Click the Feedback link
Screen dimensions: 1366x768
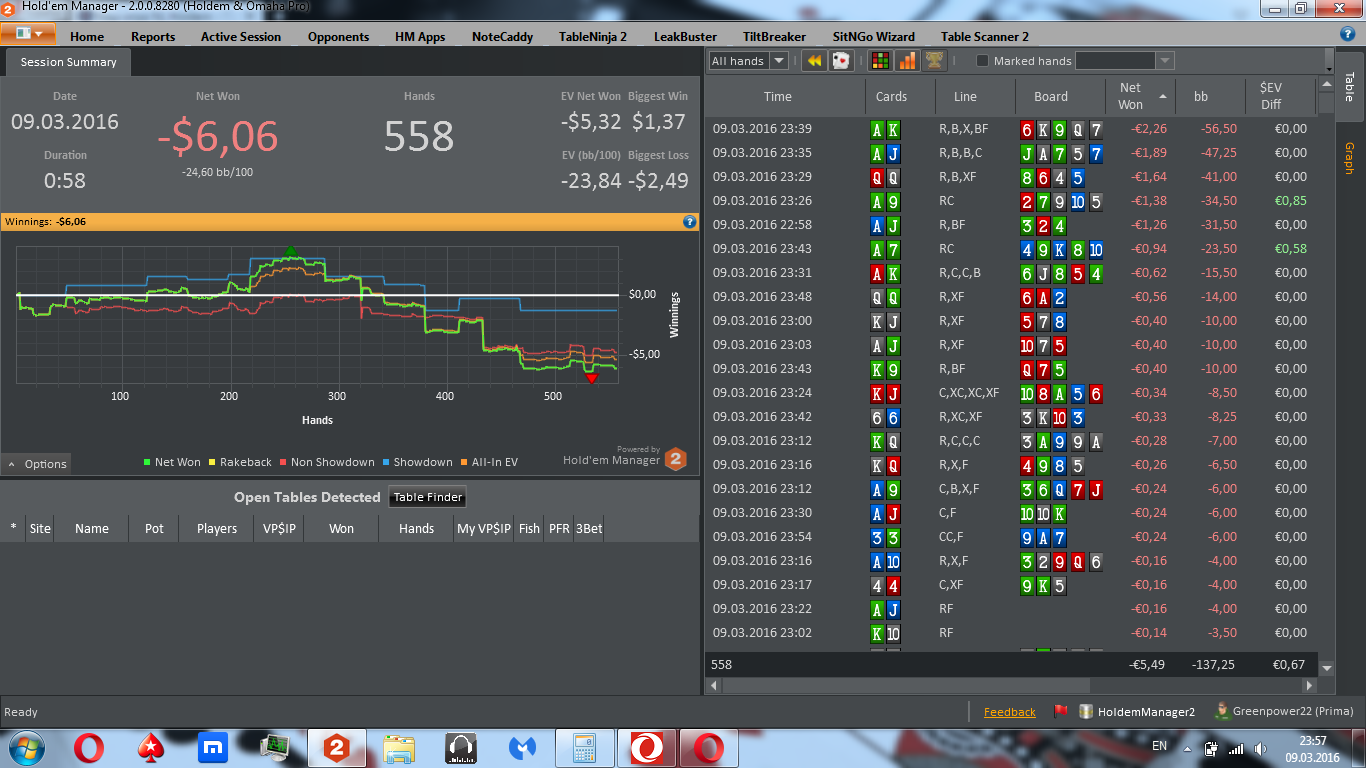pos(1010,712)
